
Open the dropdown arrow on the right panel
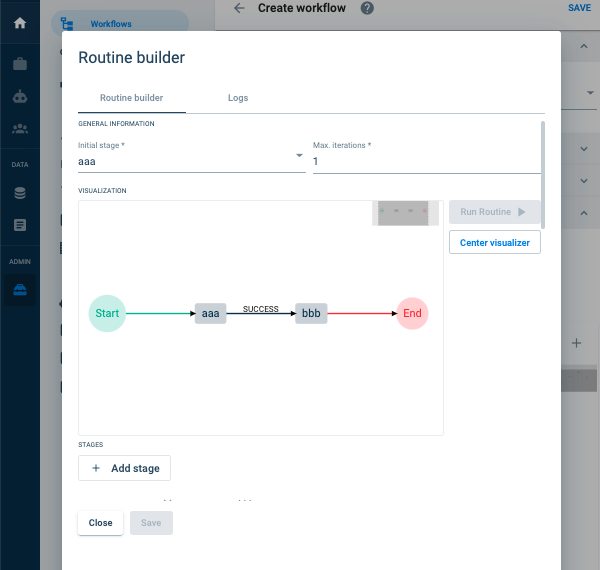(x=590, y=93)
